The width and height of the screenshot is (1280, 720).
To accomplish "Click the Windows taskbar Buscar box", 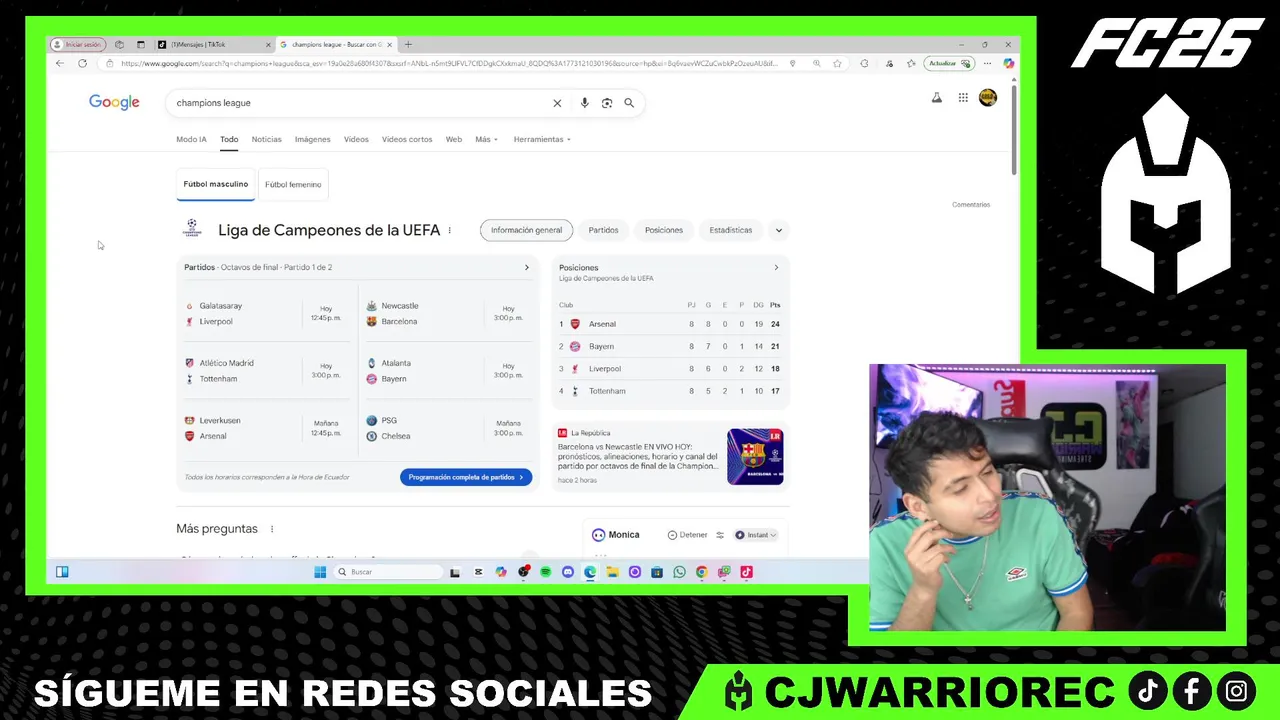I will tap(388, 572).
